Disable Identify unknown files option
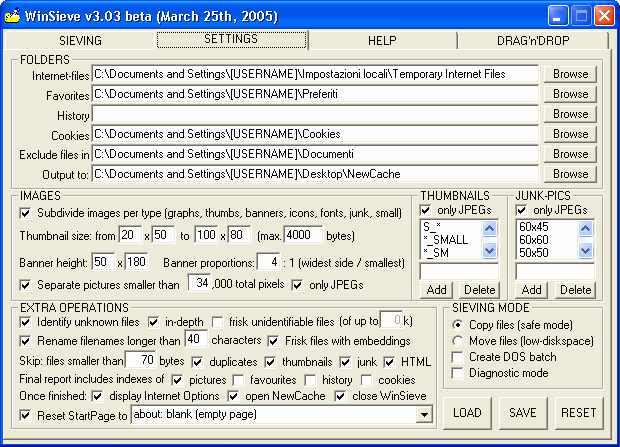The width and height of the screenshot is (620, 447). 25,322
